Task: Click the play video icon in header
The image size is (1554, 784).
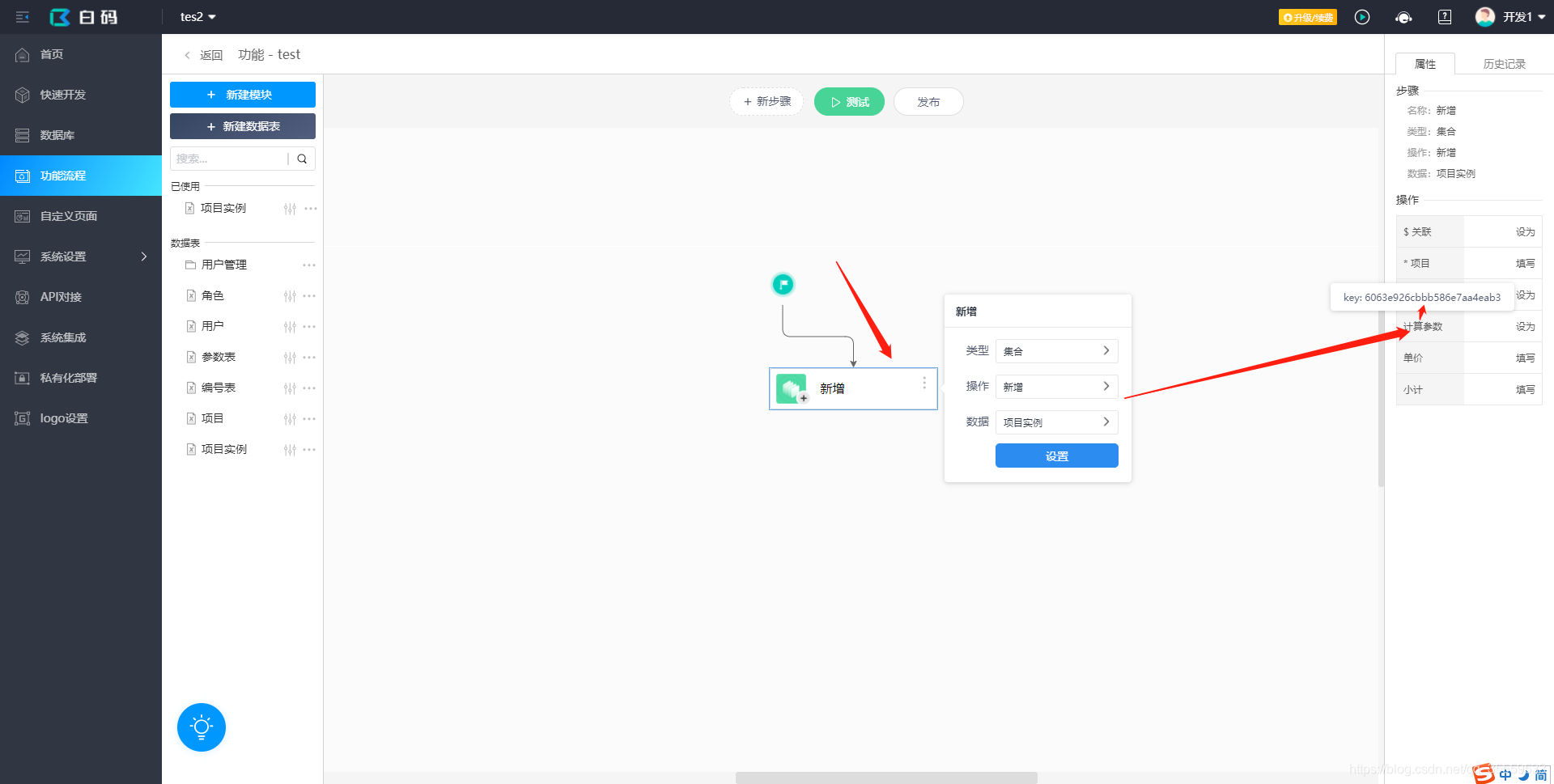Action: pos(1362,17)
